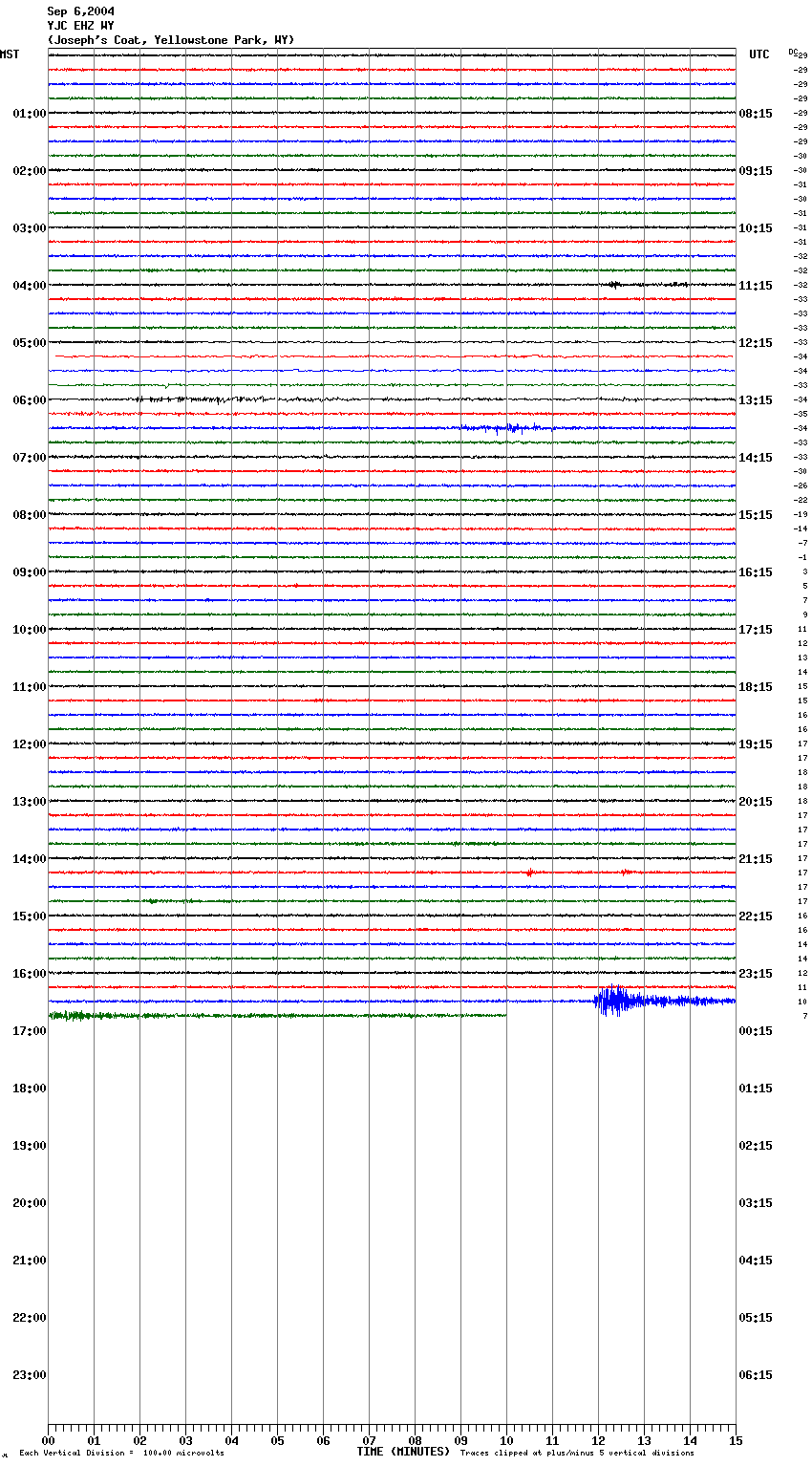Click the date 'Sep 6,2004' header
This screenshot has width=812, height=1466.
tap(81, 11)
